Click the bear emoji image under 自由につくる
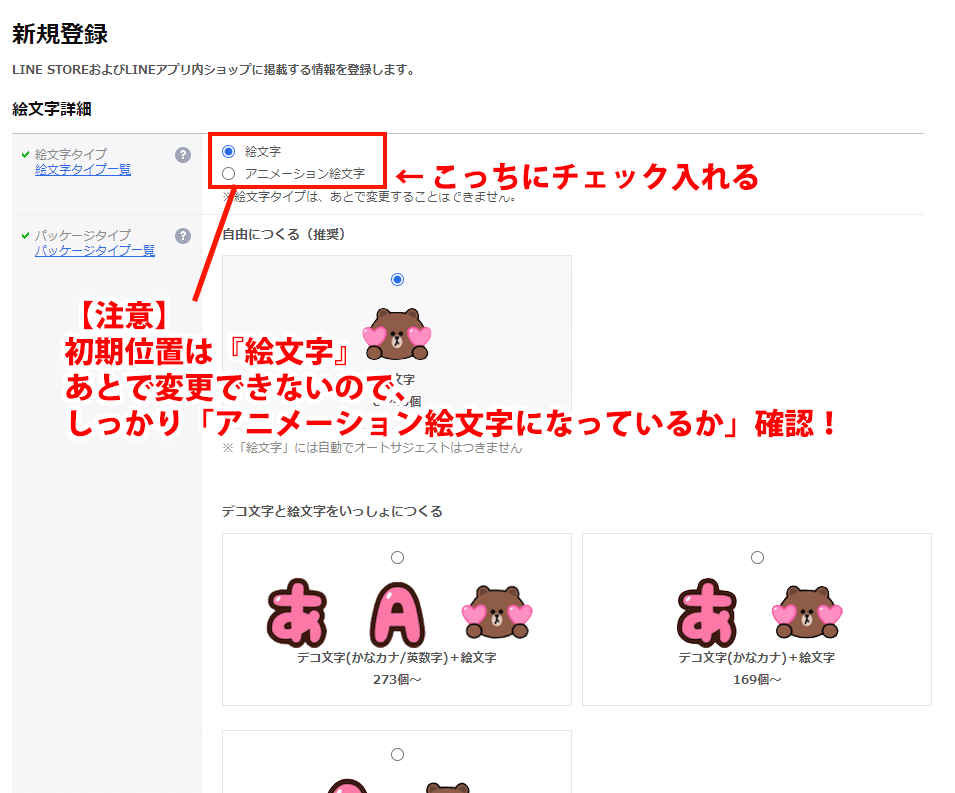 pos(397,334)
